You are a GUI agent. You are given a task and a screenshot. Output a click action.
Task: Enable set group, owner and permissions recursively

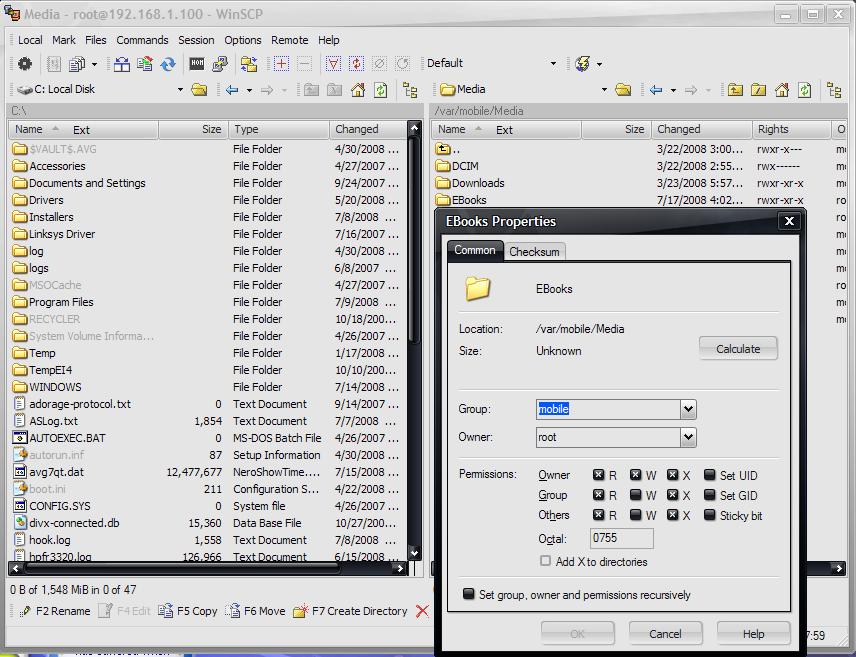point(468,594)
